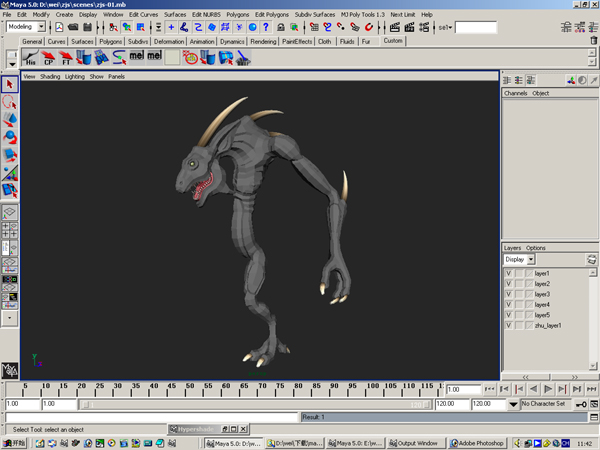The height and width of the screenshot is (450, 600).
Task: Click the Windows Start button
Action: [15, 443]
